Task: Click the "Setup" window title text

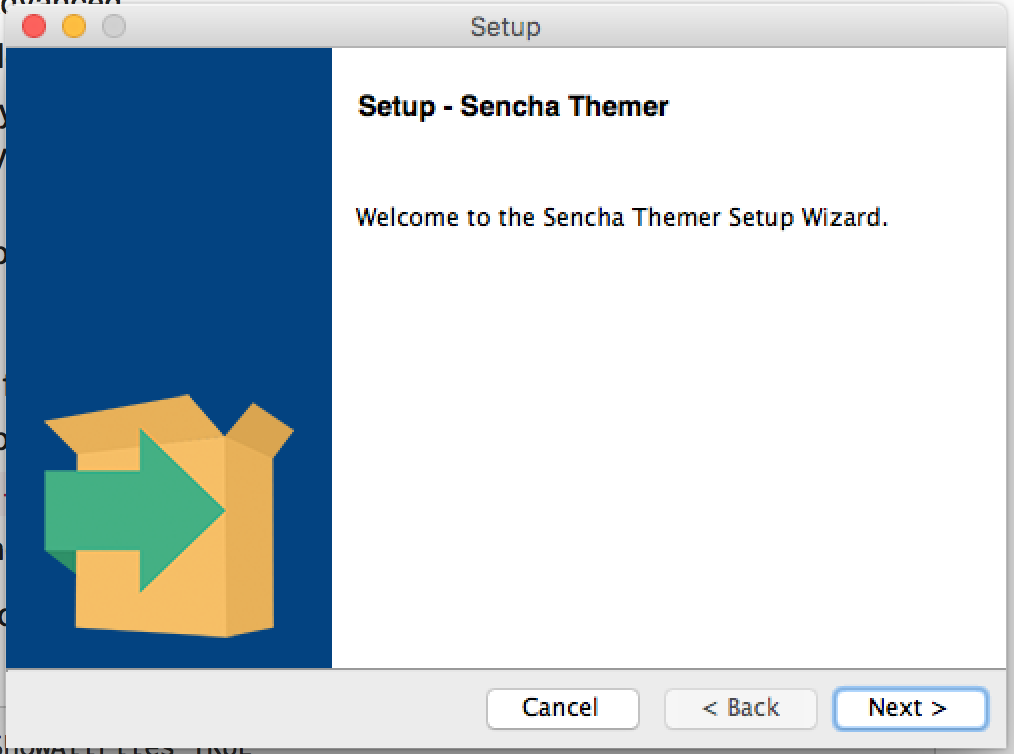Action: [505, 26]
